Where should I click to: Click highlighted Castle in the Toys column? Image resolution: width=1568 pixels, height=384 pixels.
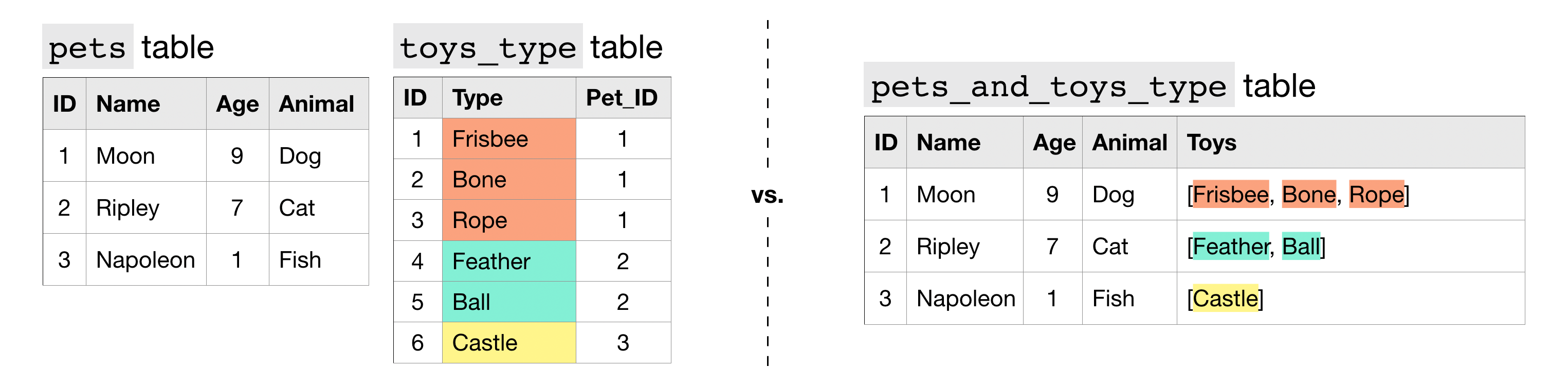1225,299
